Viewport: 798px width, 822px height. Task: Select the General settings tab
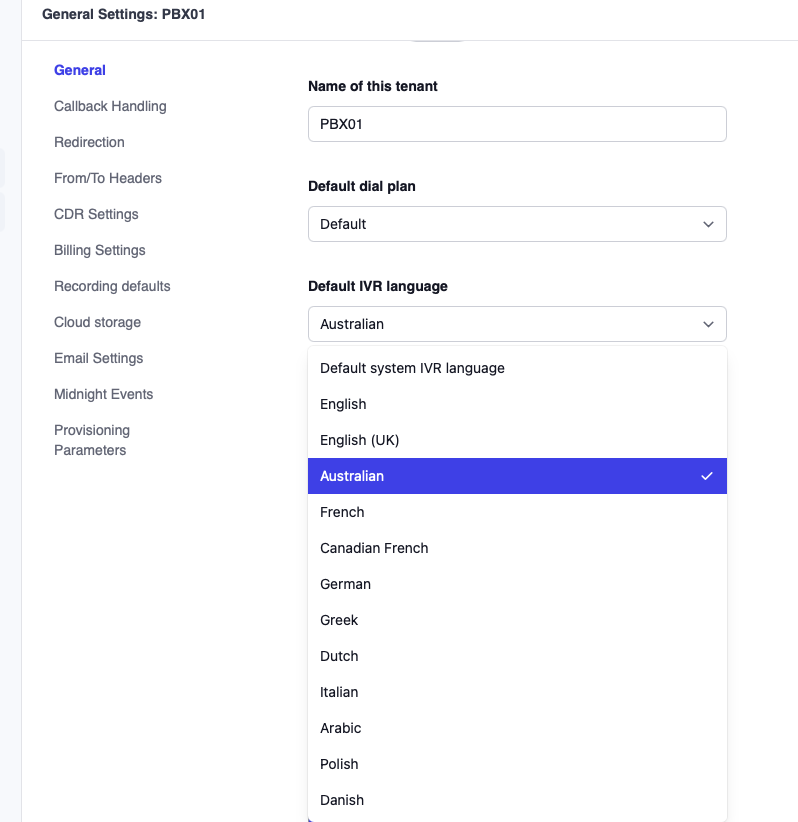point(80,70)
